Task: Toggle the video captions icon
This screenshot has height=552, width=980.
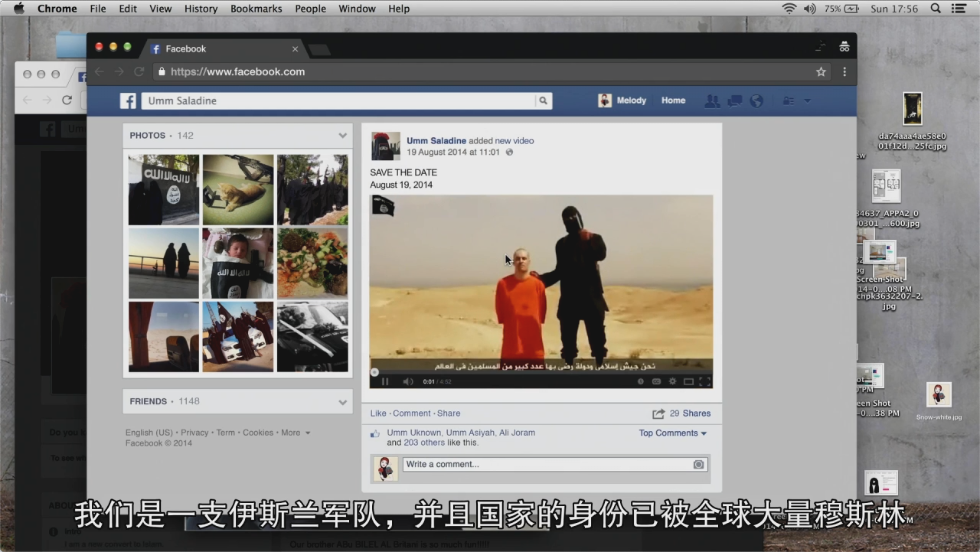Action: coord(656,381)
